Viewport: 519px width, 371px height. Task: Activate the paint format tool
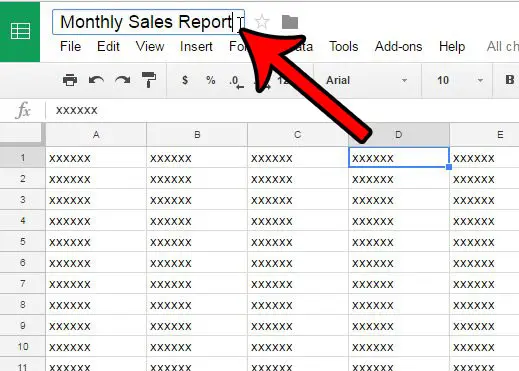(149, 80)
